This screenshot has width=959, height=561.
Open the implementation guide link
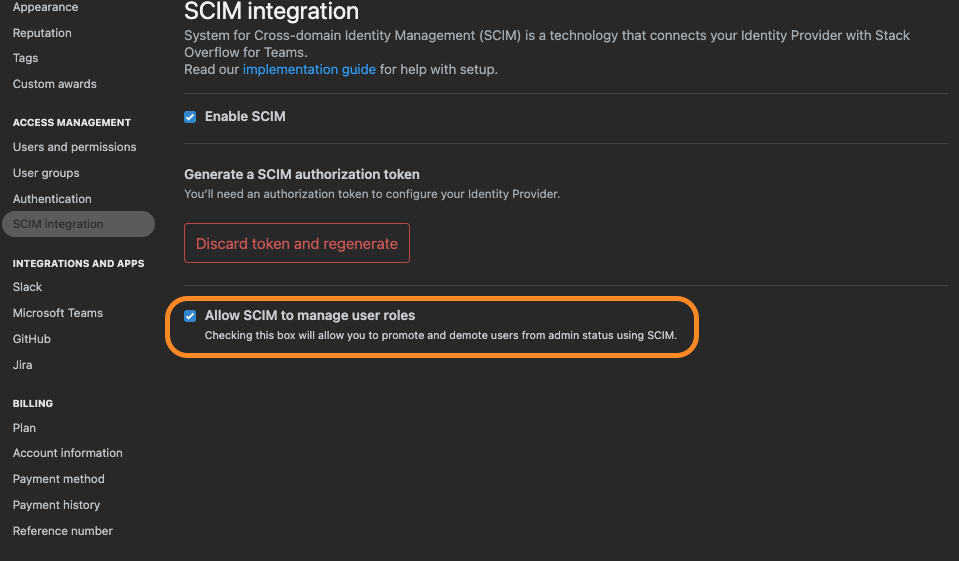coord(309,69)
